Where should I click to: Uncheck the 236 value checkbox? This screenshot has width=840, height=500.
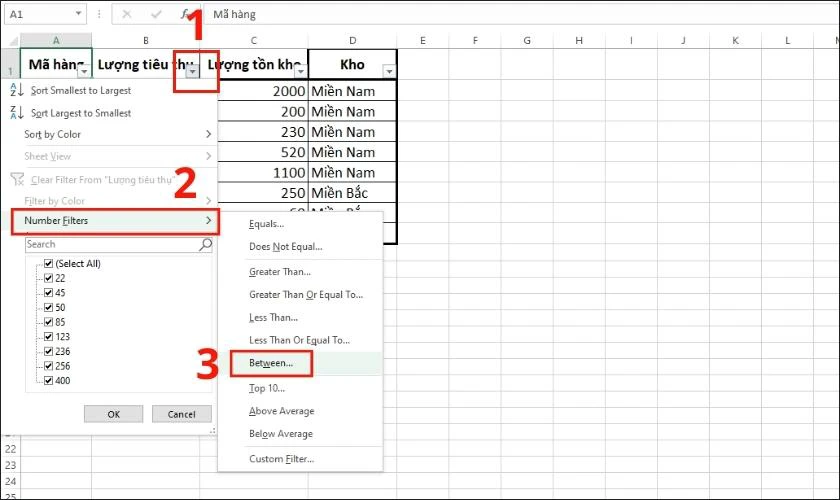(49, 351)
